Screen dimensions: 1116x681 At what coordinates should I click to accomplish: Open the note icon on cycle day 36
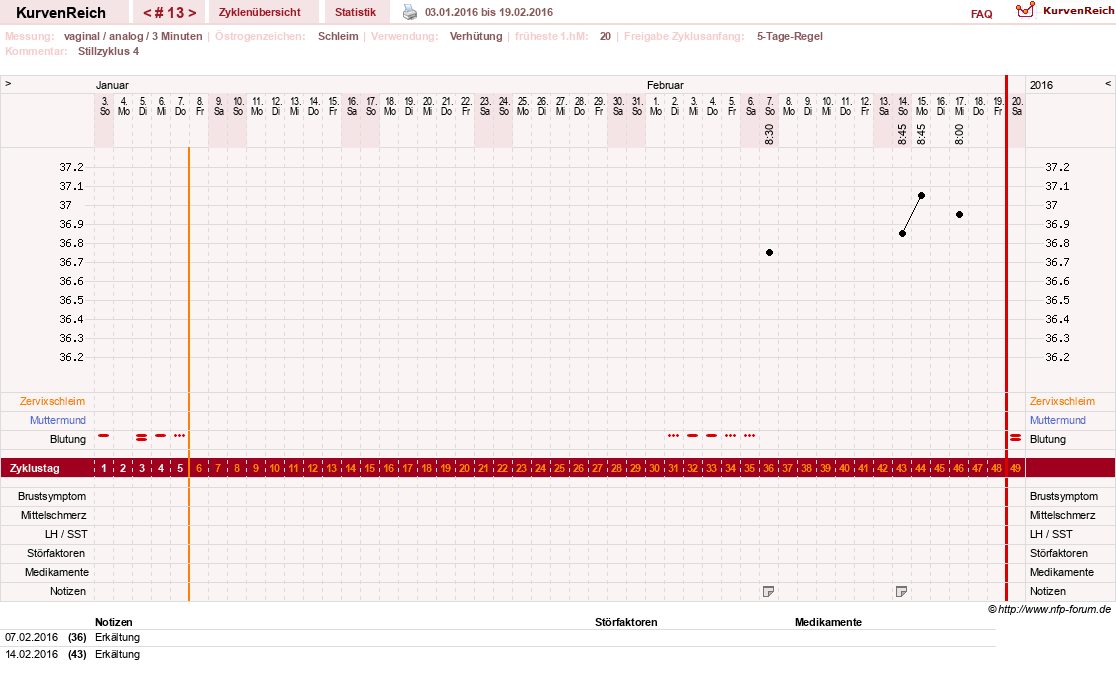point(768,591)
